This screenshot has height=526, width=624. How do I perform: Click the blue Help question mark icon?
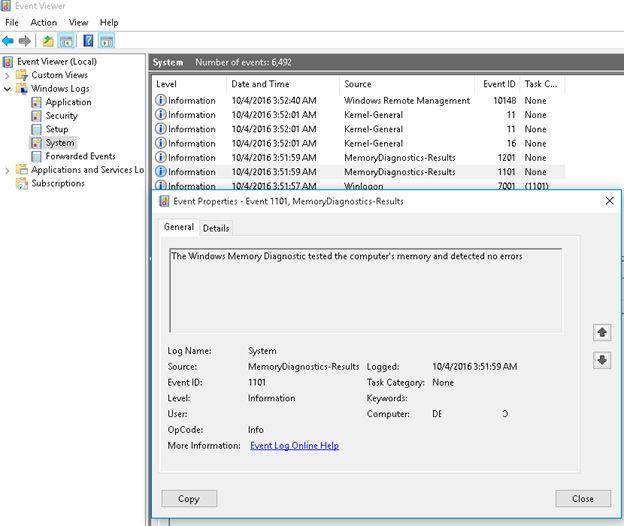point(88,41)
